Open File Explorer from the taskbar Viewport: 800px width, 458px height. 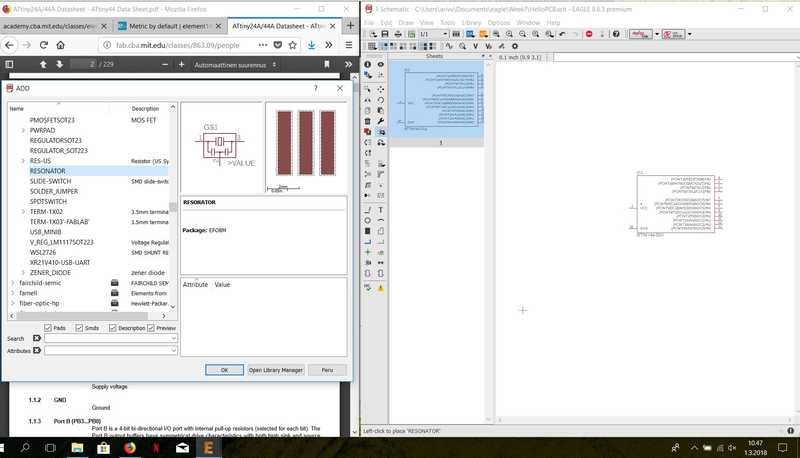(77, 448)
